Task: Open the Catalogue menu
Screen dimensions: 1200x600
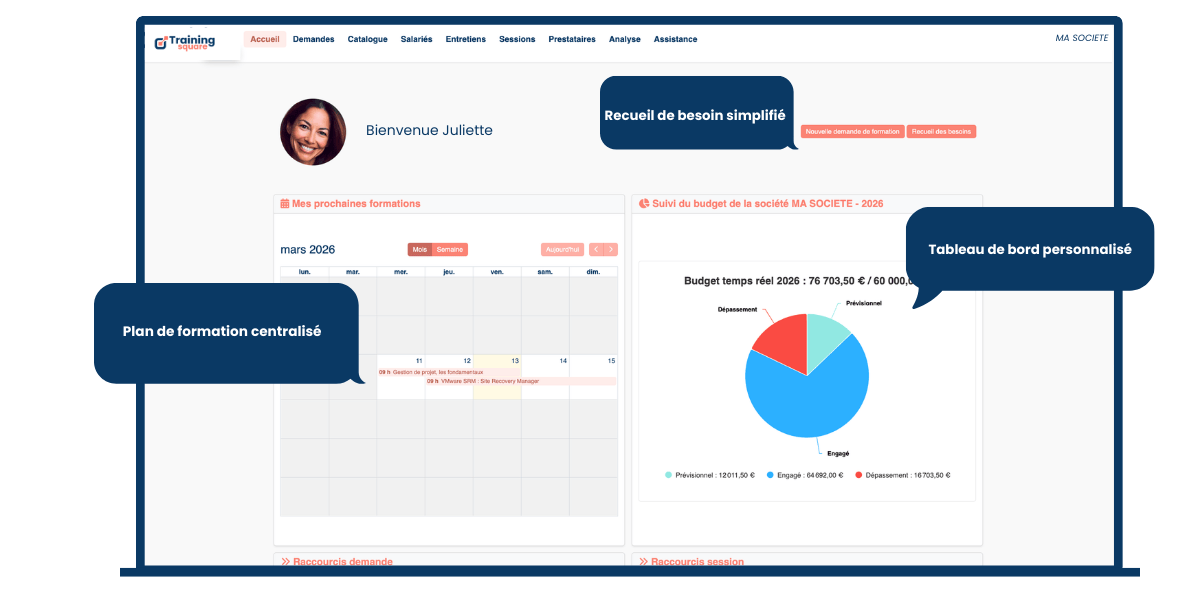Action: [x=367, y=39]
